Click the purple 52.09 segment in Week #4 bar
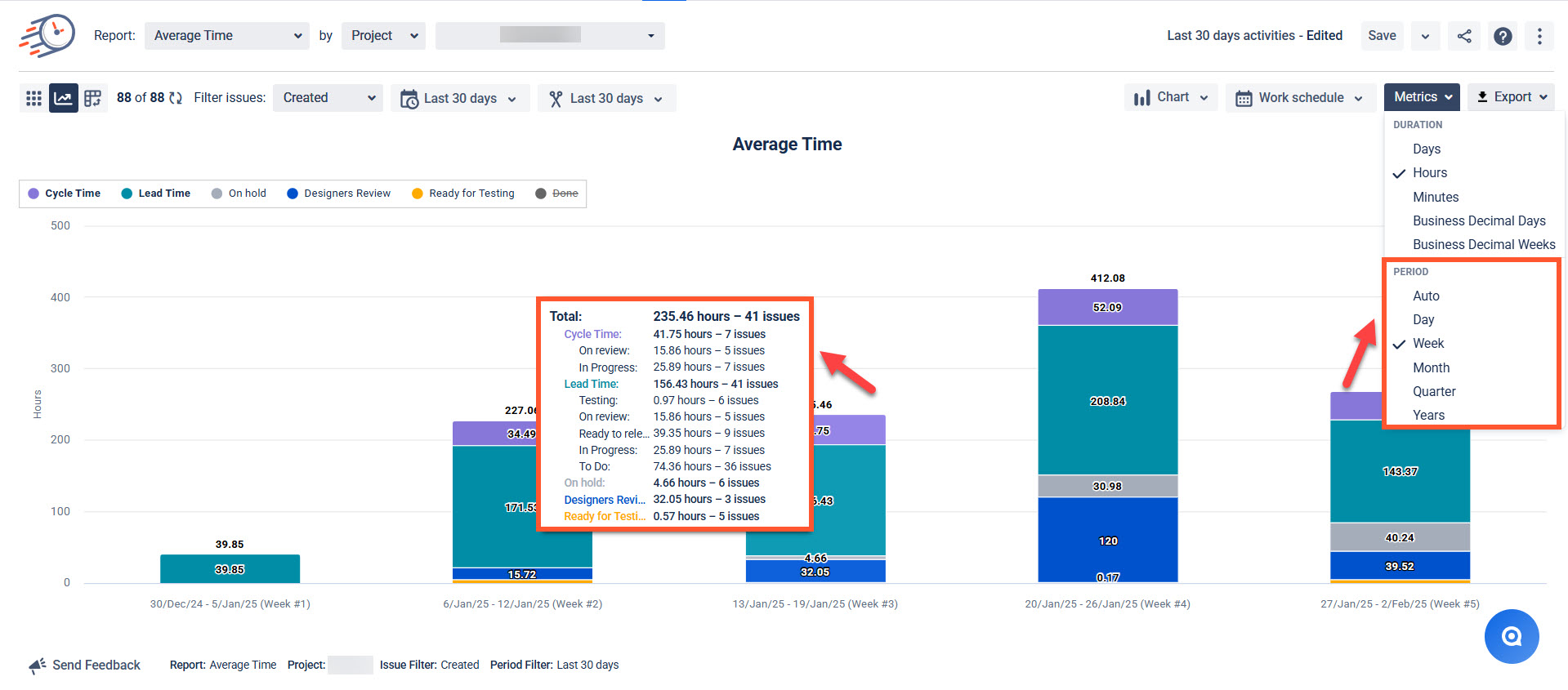 coord(1107,307)
